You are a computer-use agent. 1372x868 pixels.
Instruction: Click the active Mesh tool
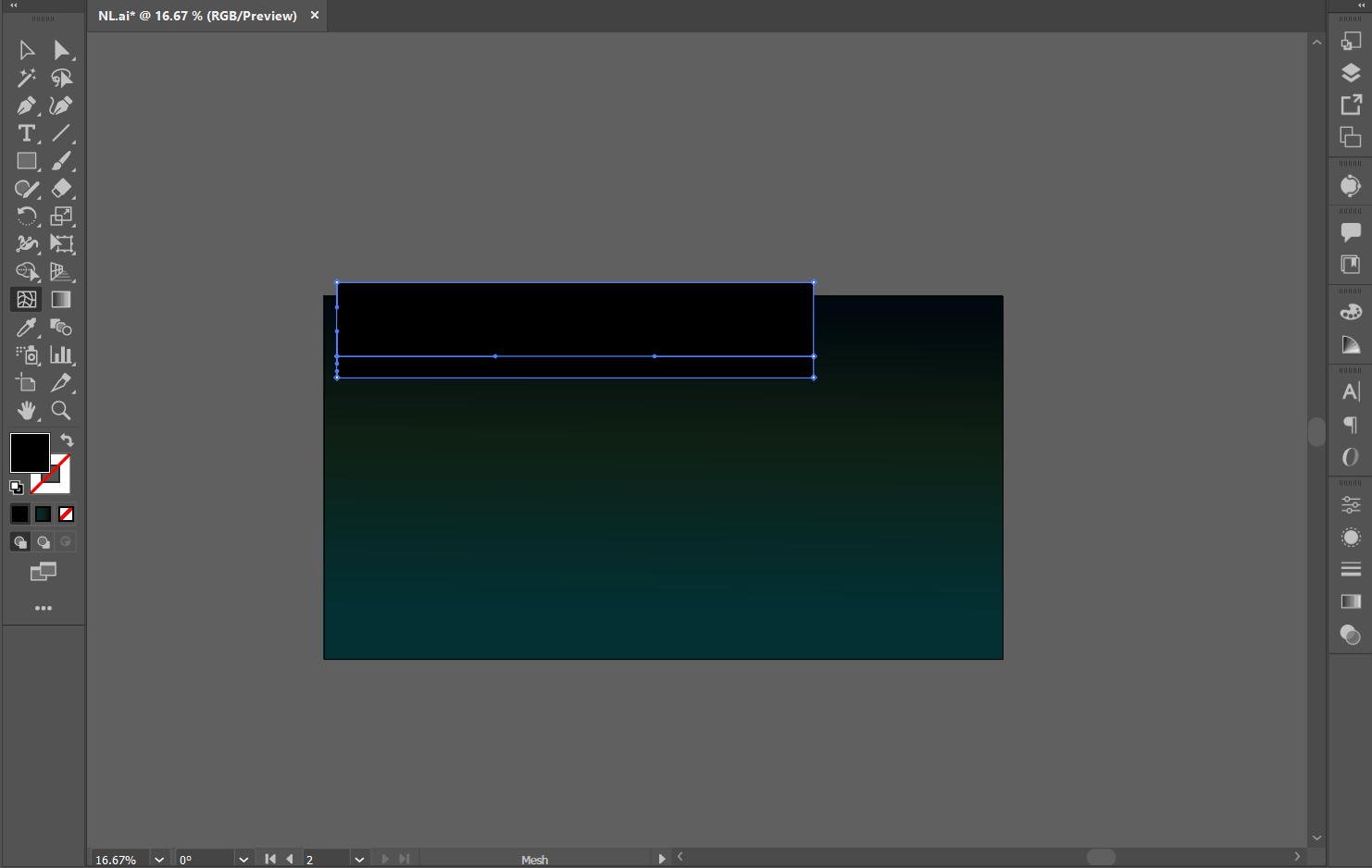[27, 300]
